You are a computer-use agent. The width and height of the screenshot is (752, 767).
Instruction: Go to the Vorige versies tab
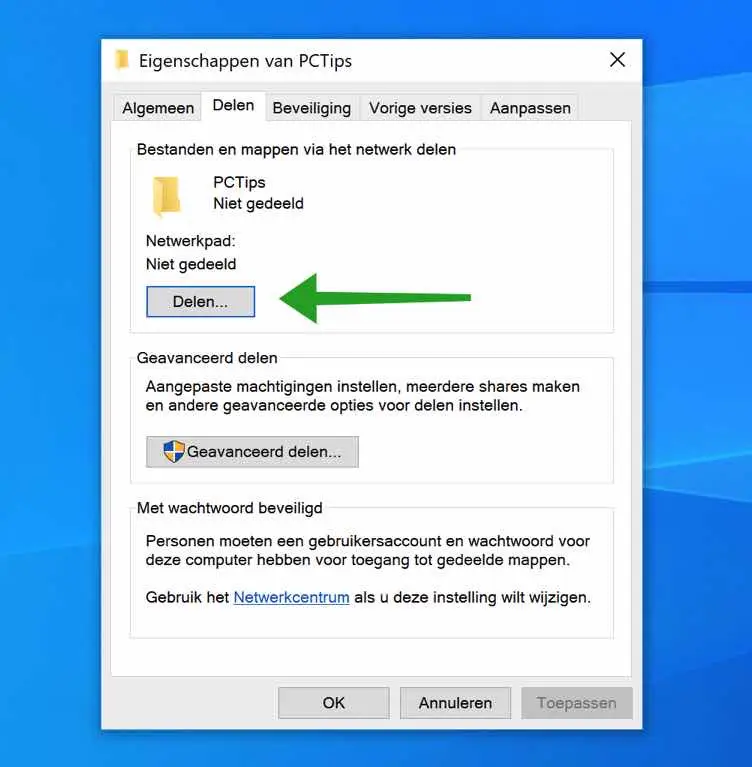coord(420,108)
